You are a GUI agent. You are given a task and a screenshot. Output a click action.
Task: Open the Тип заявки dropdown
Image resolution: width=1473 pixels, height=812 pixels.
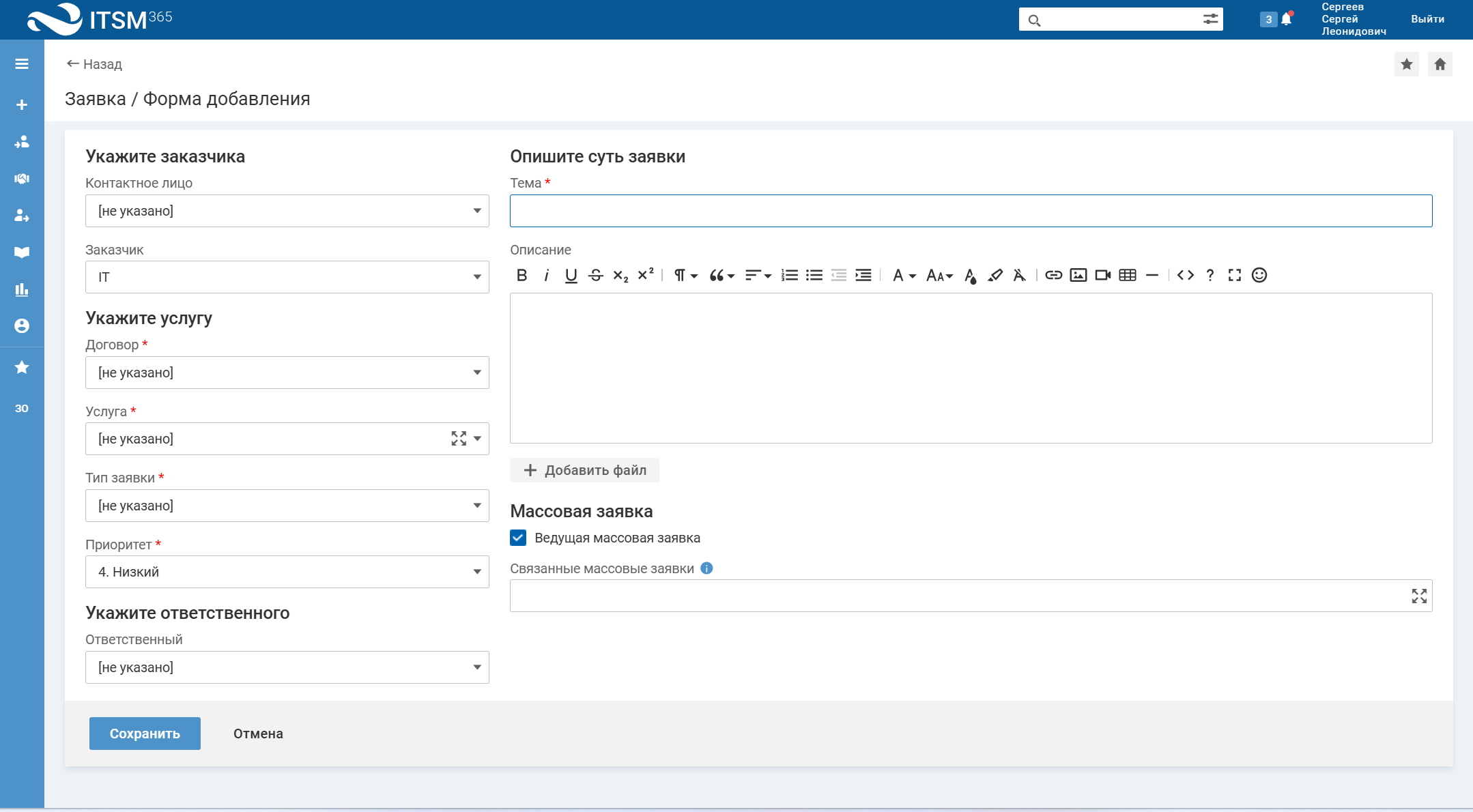tap(287, 506)
